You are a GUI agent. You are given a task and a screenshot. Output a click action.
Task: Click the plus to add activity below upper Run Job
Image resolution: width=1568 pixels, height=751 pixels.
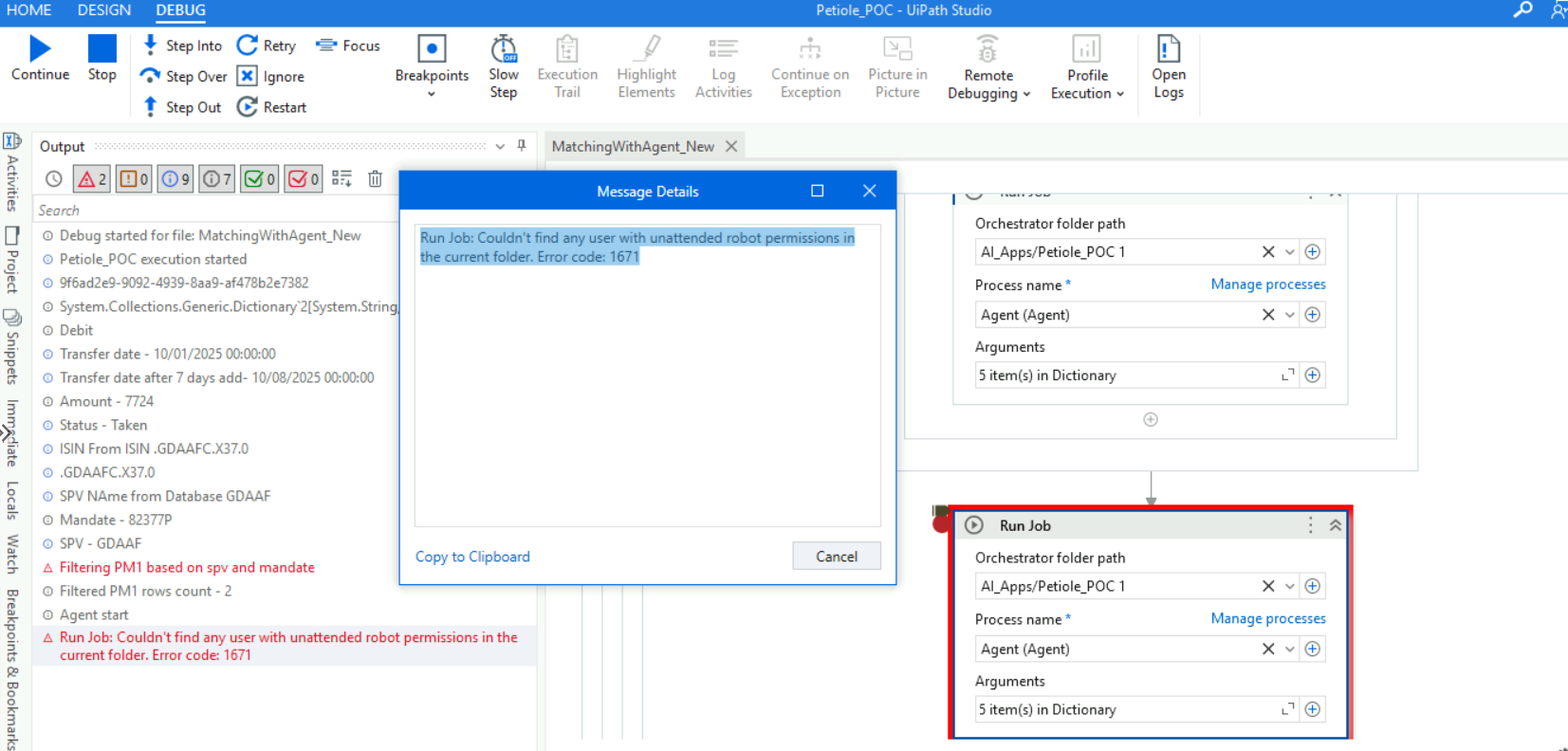point(1151,419)
